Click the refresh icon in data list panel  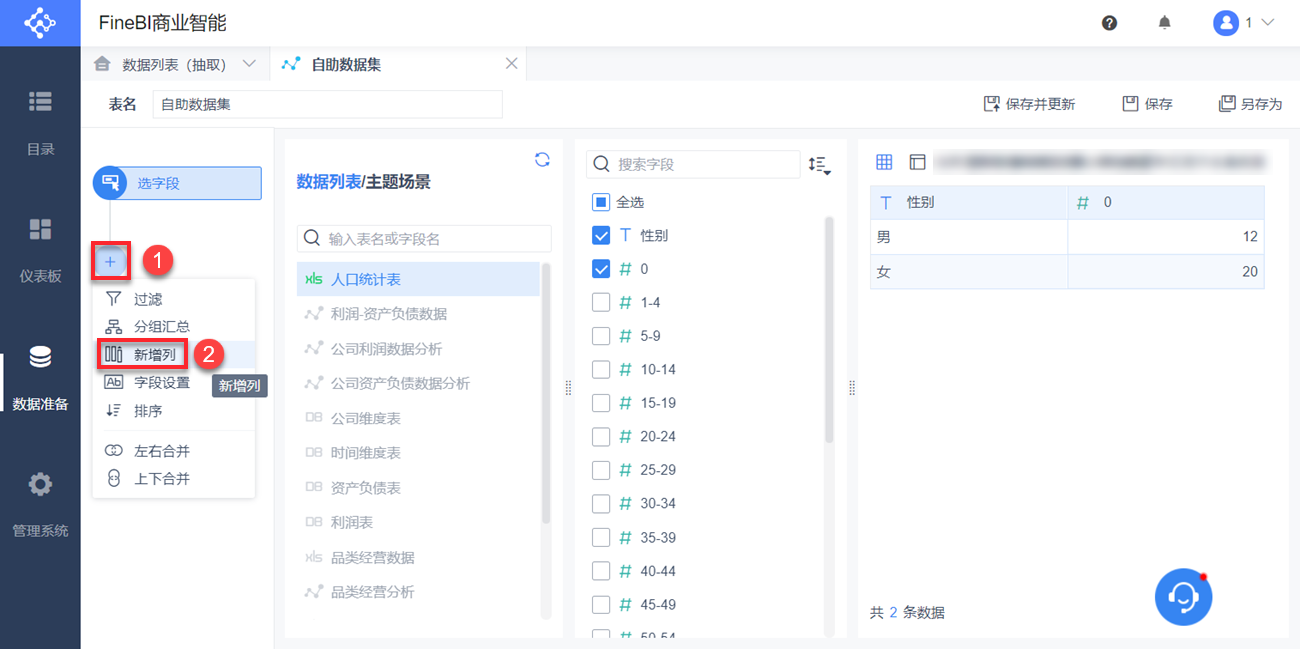[x=542, y=159]
